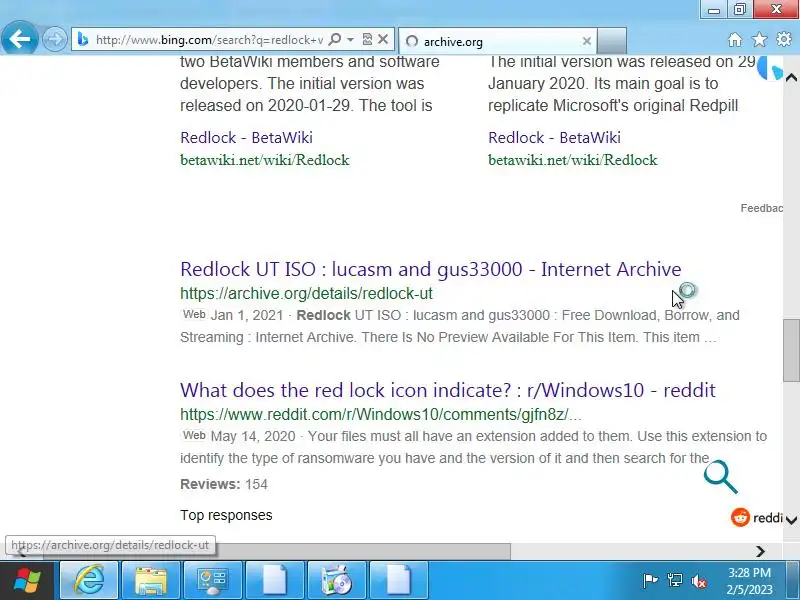Click the address bar search magnifier icon
The height and width of the screenshot is (600, 800).
point(335,39)
